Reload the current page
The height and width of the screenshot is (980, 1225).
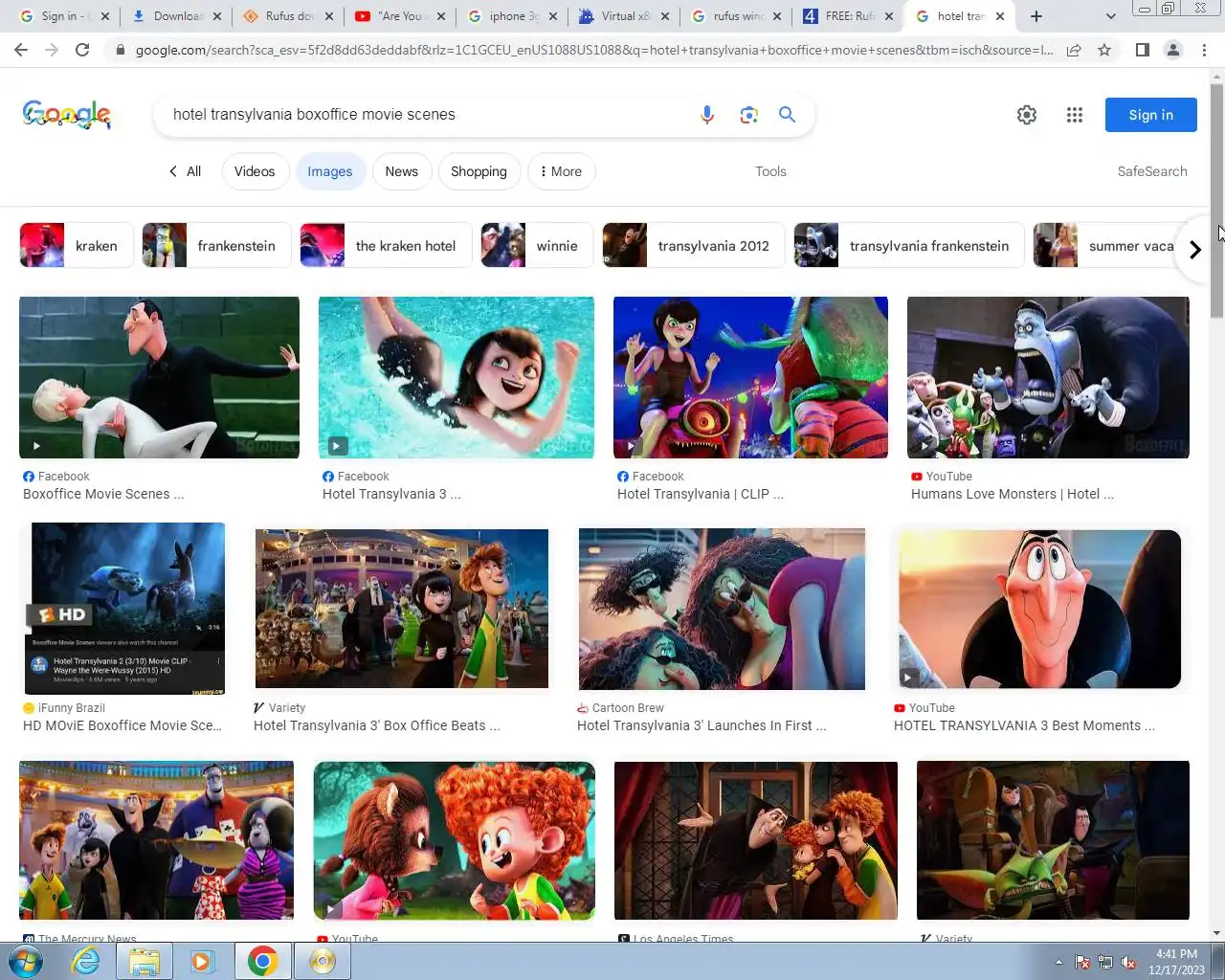click(82, 50)
